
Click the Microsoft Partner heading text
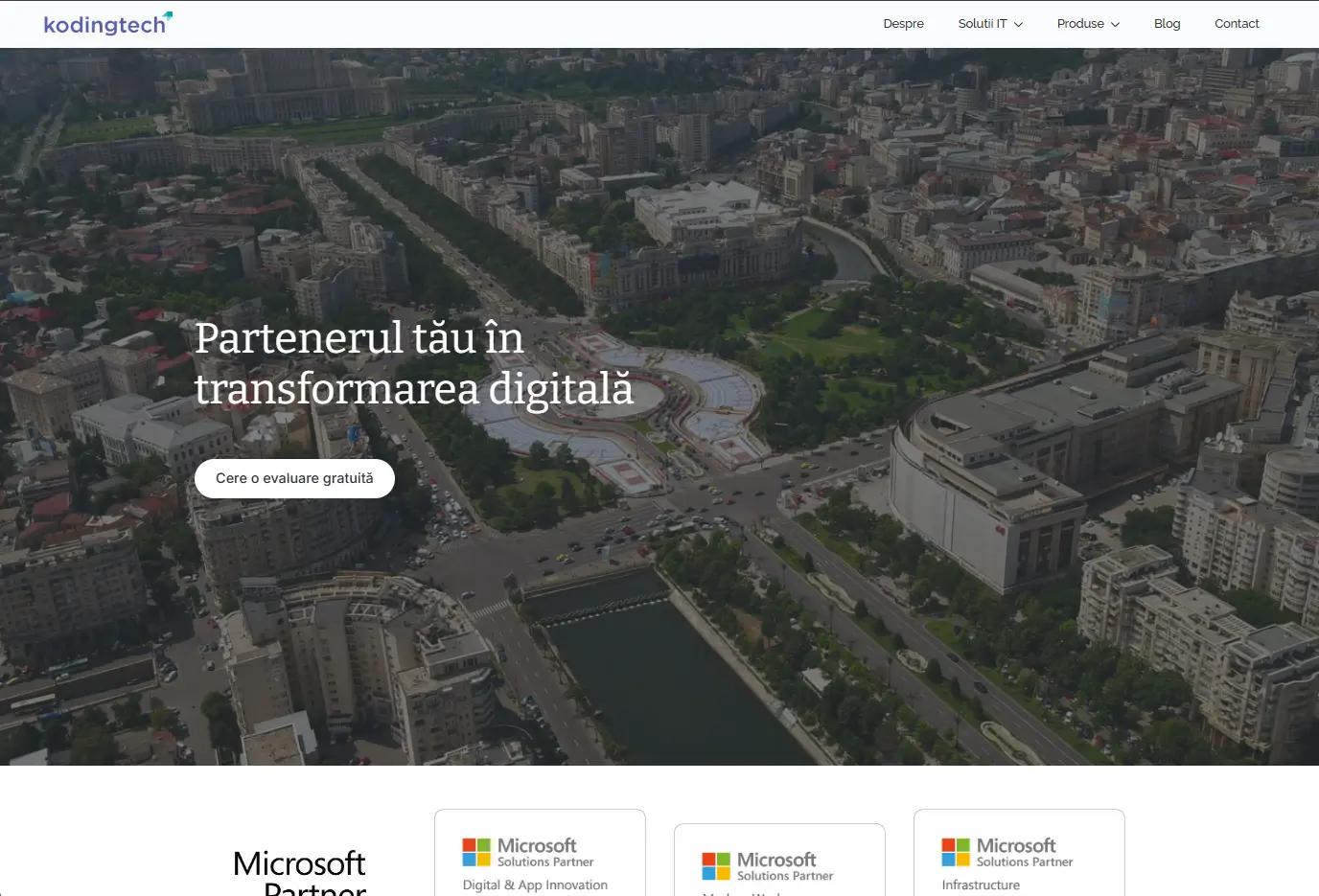[300, 872]
